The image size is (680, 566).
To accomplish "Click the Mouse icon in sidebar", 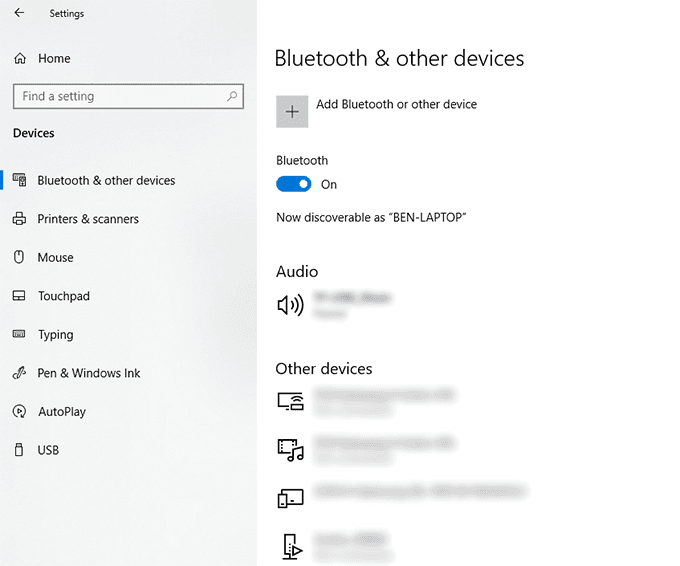I will (x=19, y=257).
